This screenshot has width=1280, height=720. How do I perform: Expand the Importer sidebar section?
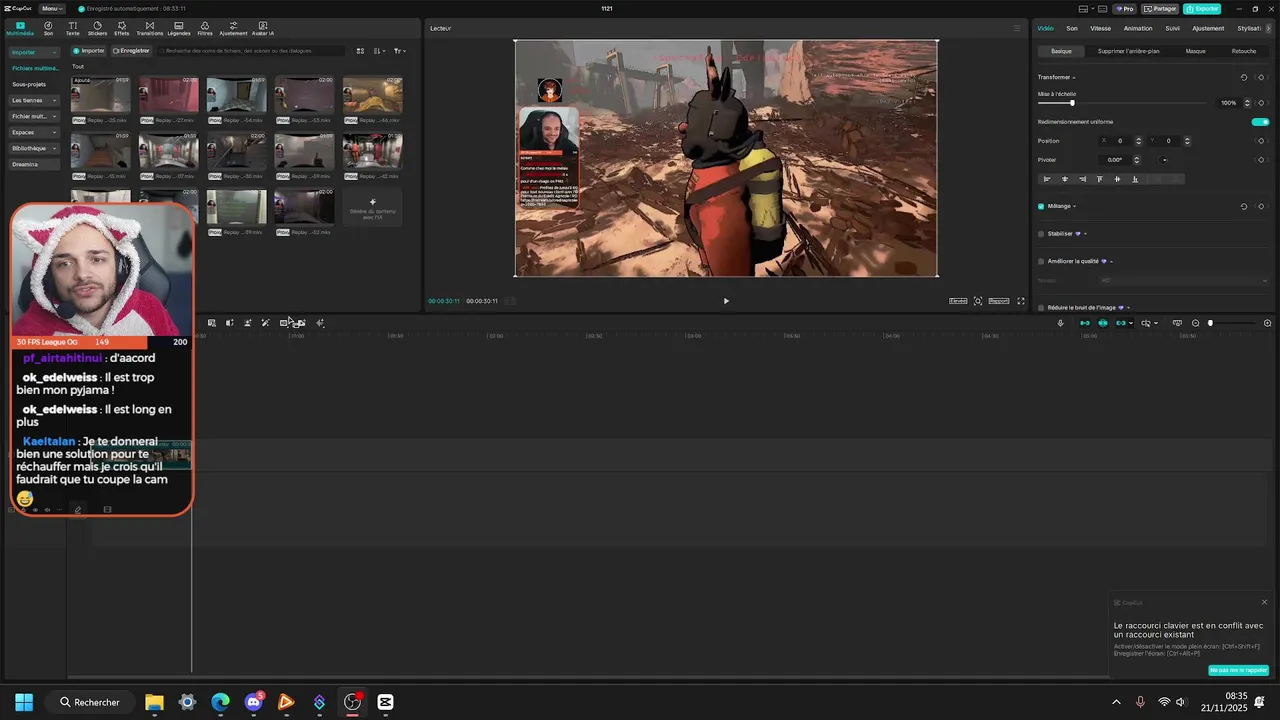(x=35, y=52)
